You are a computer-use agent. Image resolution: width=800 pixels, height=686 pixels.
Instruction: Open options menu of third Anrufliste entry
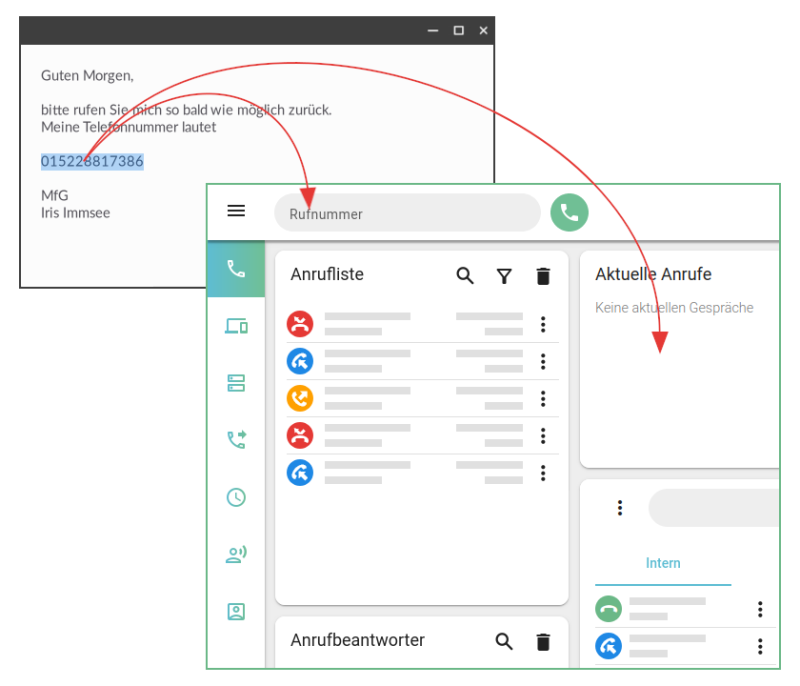(543, 399)
